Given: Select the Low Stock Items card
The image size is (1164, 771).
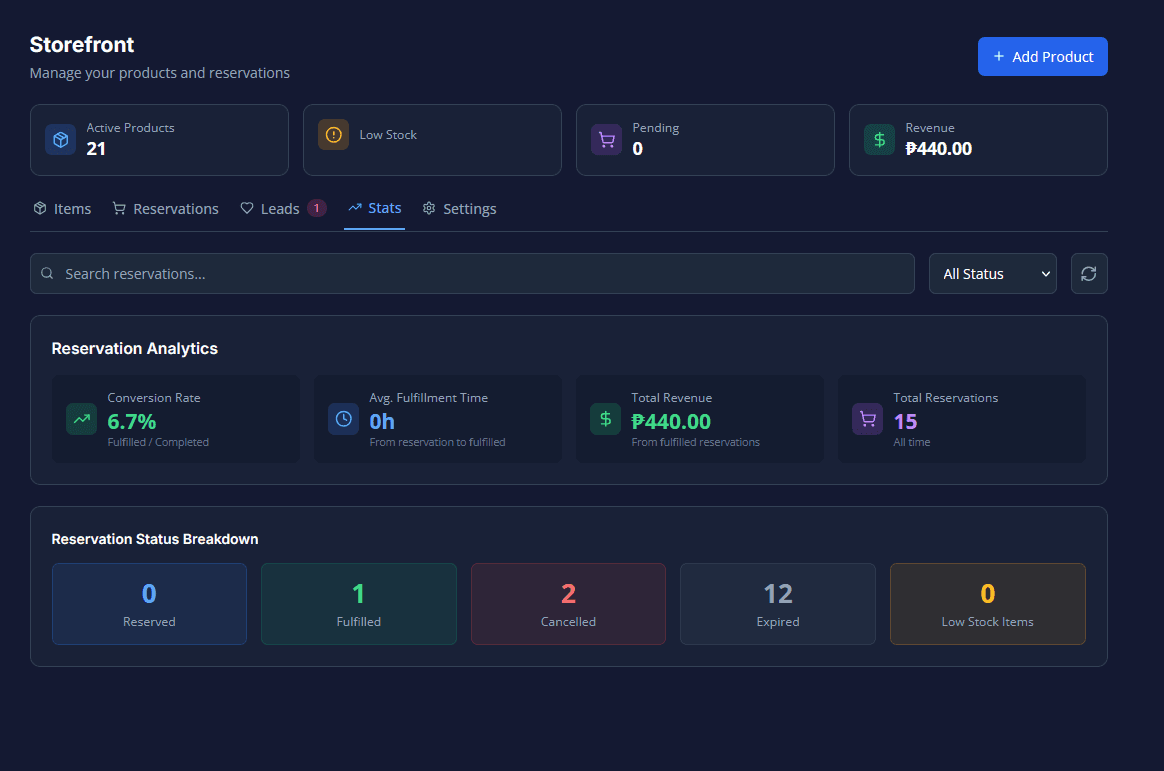Looking at the screenshot, I should pos(987,603).
